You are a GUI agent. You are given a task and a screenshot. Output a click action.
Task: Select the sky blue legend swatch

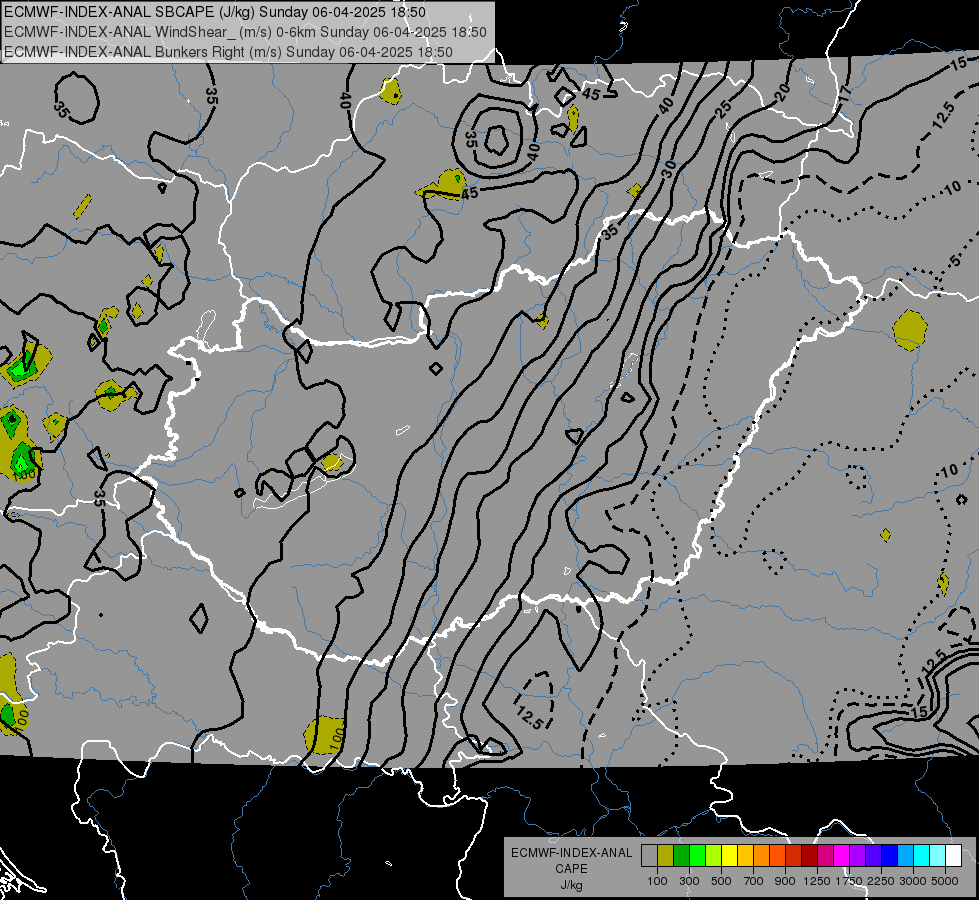tap(906, 856)
